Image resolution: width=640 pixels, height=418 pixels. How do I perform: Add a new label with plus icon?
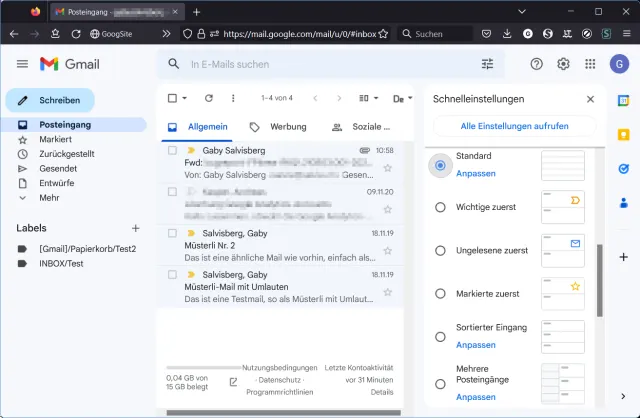[136, 229]
